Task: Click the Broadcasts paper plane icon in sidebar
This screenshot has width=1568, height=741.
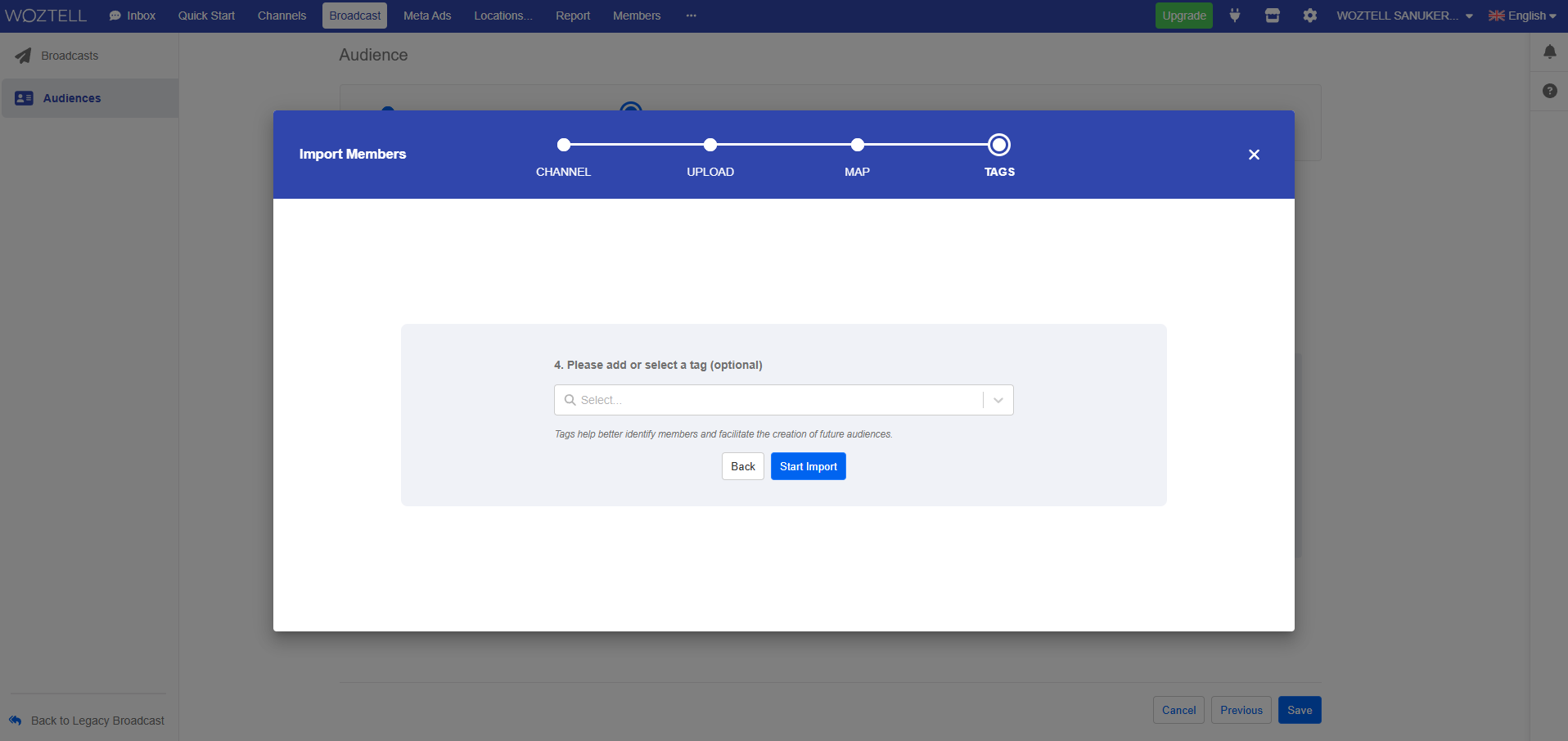Action: coord(22,55)
